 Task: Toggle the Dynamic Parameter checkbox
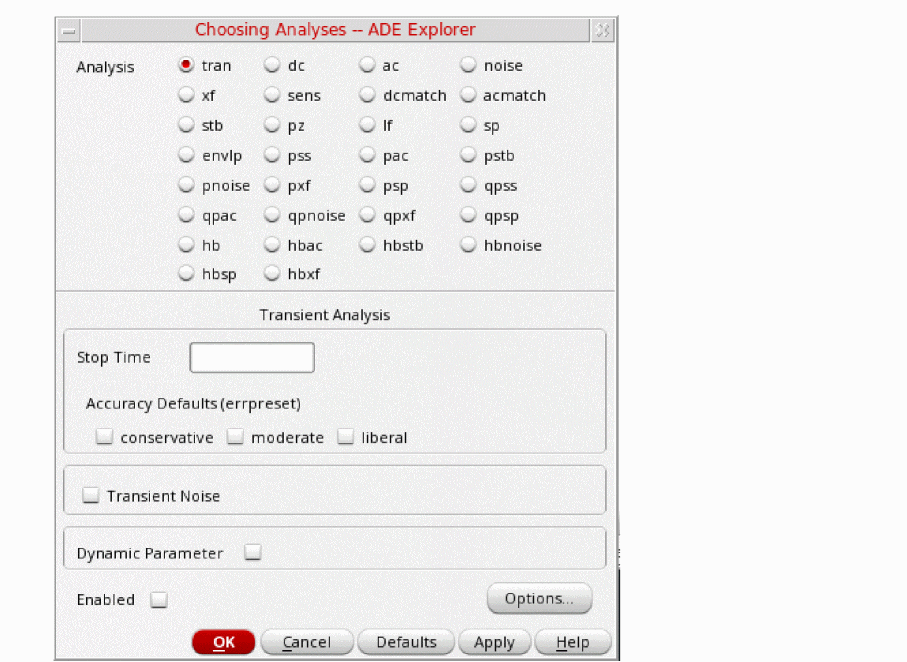click(x=253, y=552)
